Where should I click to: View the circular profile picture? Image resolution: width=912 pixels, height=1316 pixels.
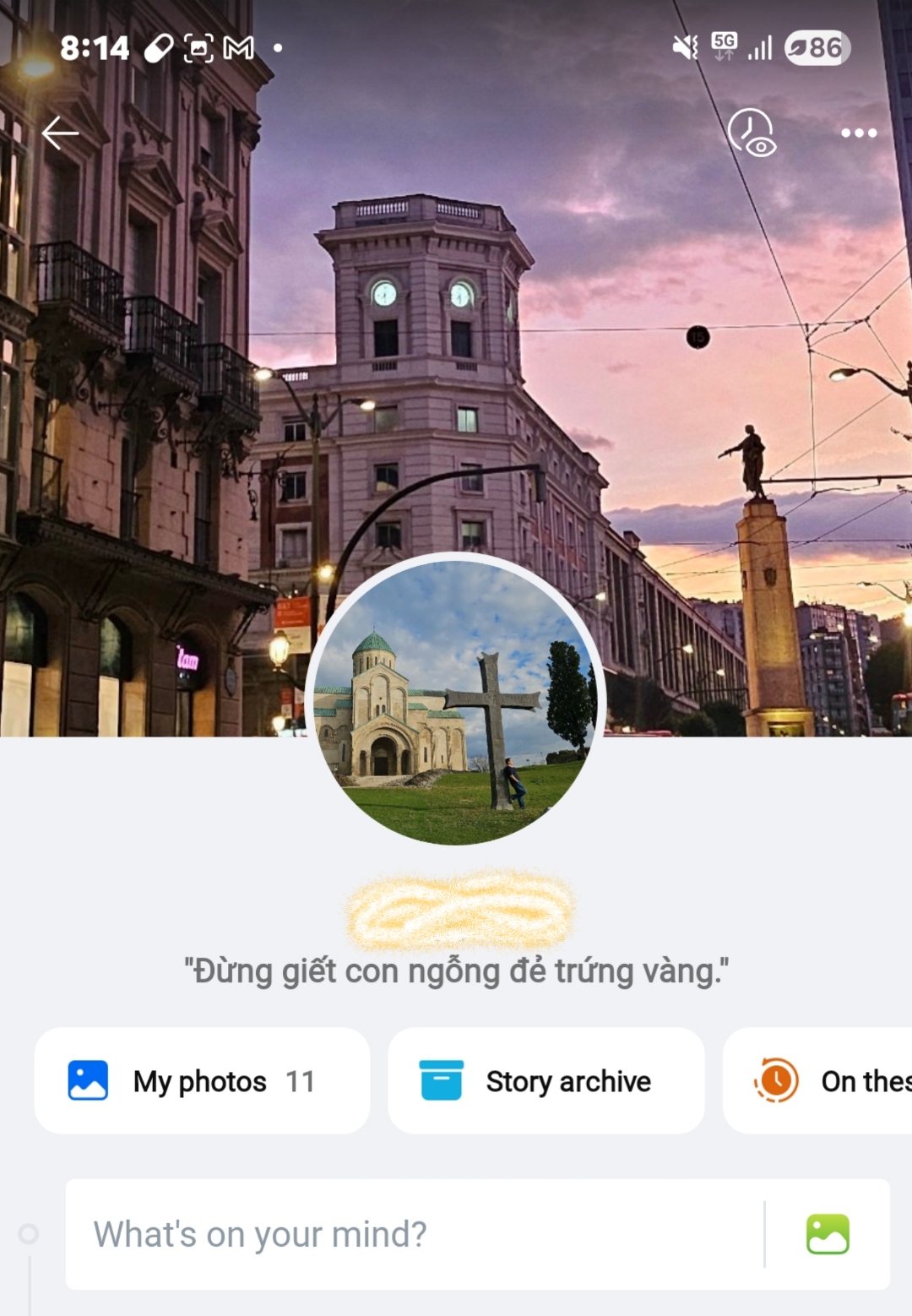pos(456,699)
